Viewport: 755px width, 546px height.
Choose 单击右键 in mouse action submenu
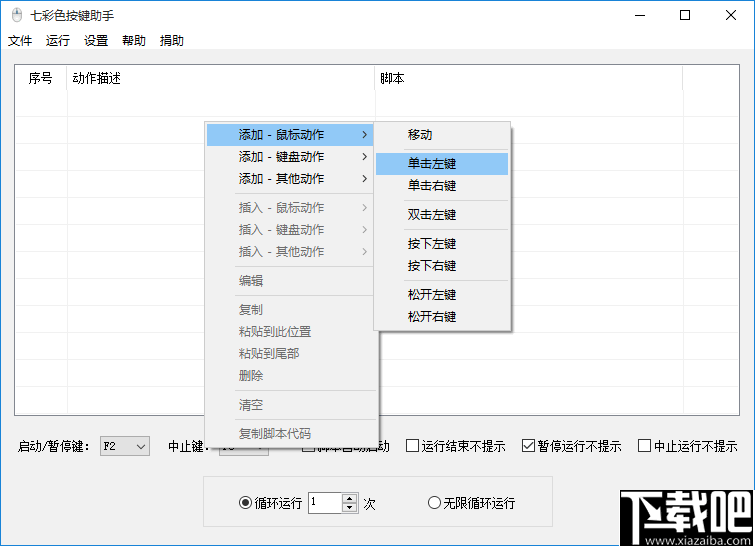442,186
